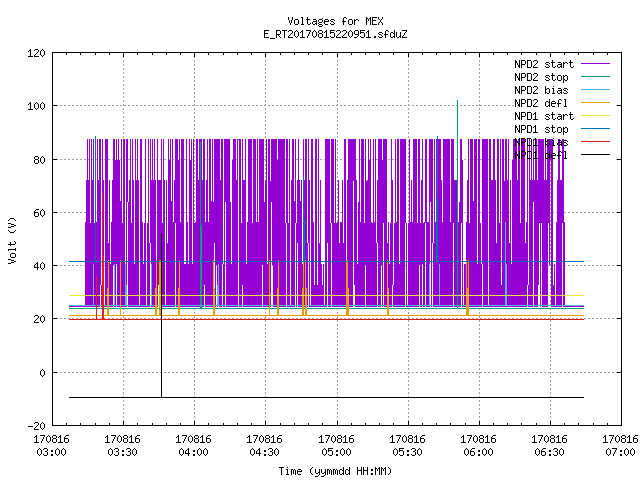Screen dimensions: 640x480
Task: Click the yellow NPD1 start legend line
Action: click(596, 116)
